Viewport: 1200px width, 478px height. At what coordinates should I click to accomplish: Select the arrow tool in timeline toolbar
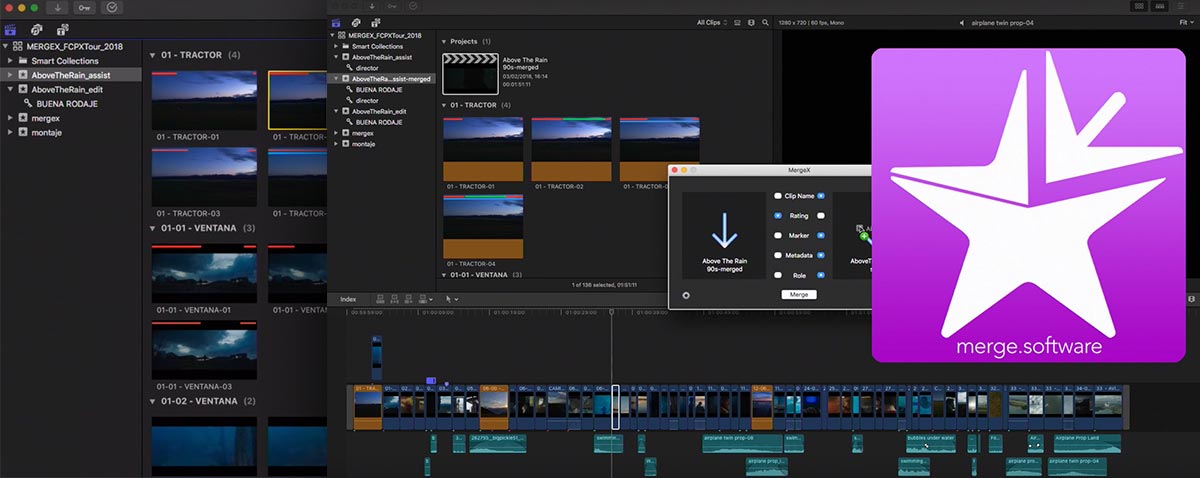pos(449,298)
